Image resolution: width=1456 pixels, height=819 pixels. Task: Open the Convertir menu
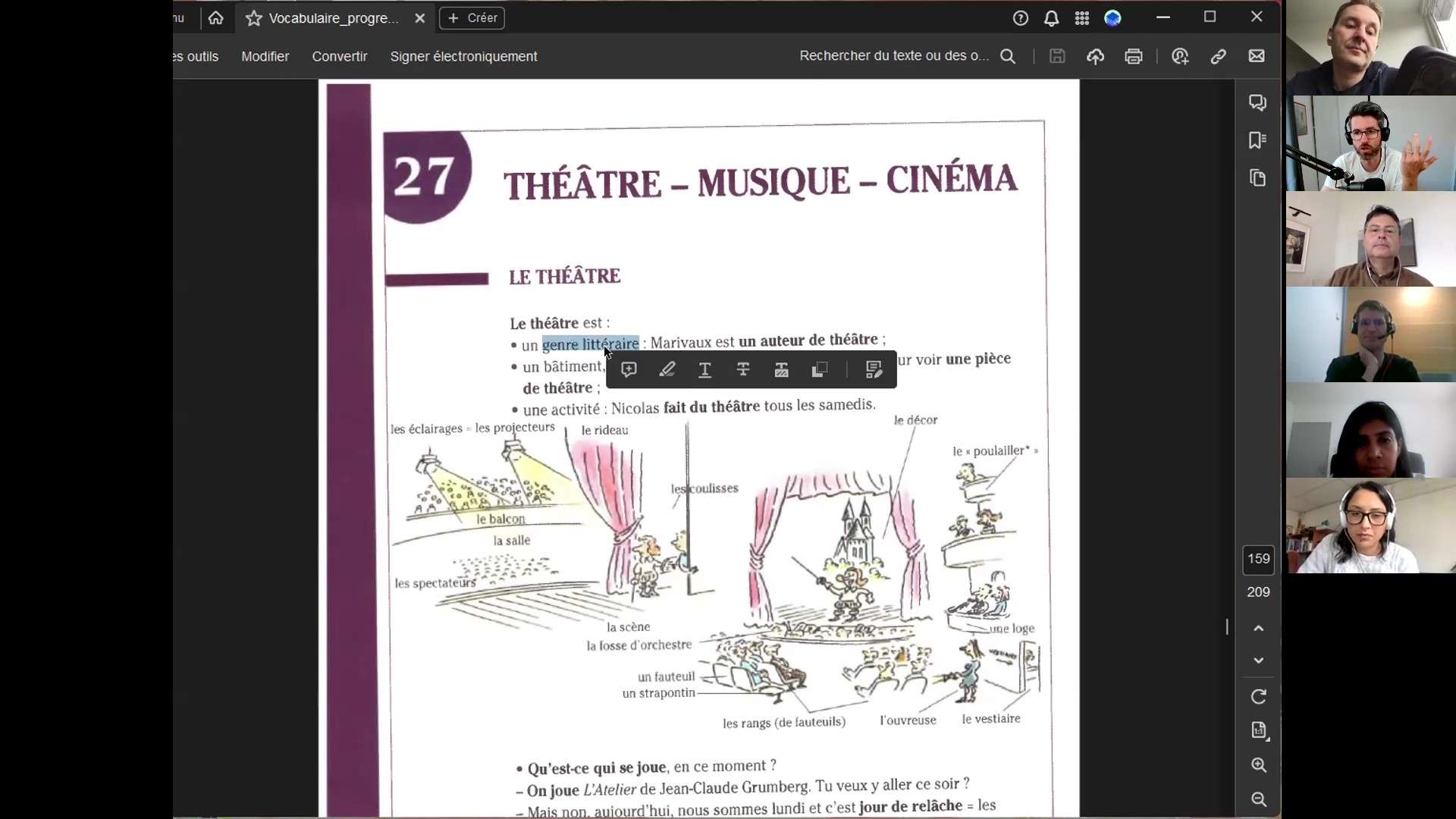coord(340,56)
